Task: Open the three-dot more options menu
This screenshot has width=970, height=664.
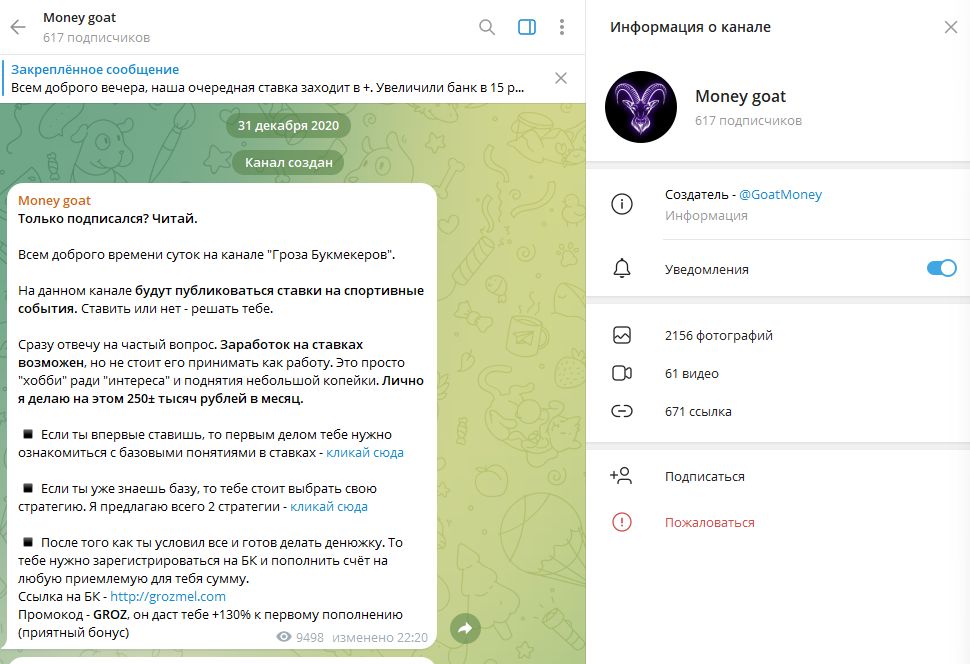Action: 562,27
